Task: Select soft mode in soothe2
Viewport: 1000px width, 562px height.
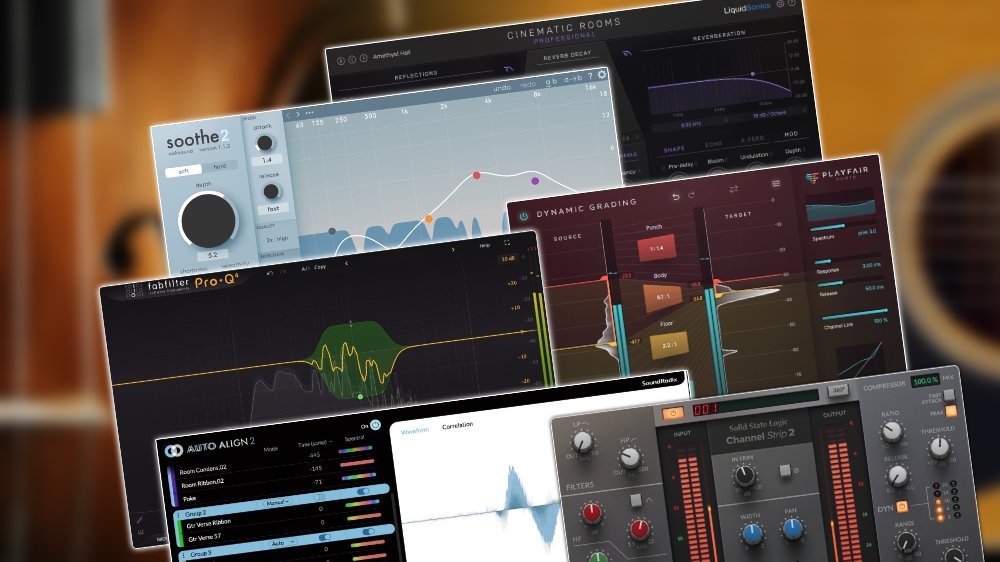Action: (183, 171)
